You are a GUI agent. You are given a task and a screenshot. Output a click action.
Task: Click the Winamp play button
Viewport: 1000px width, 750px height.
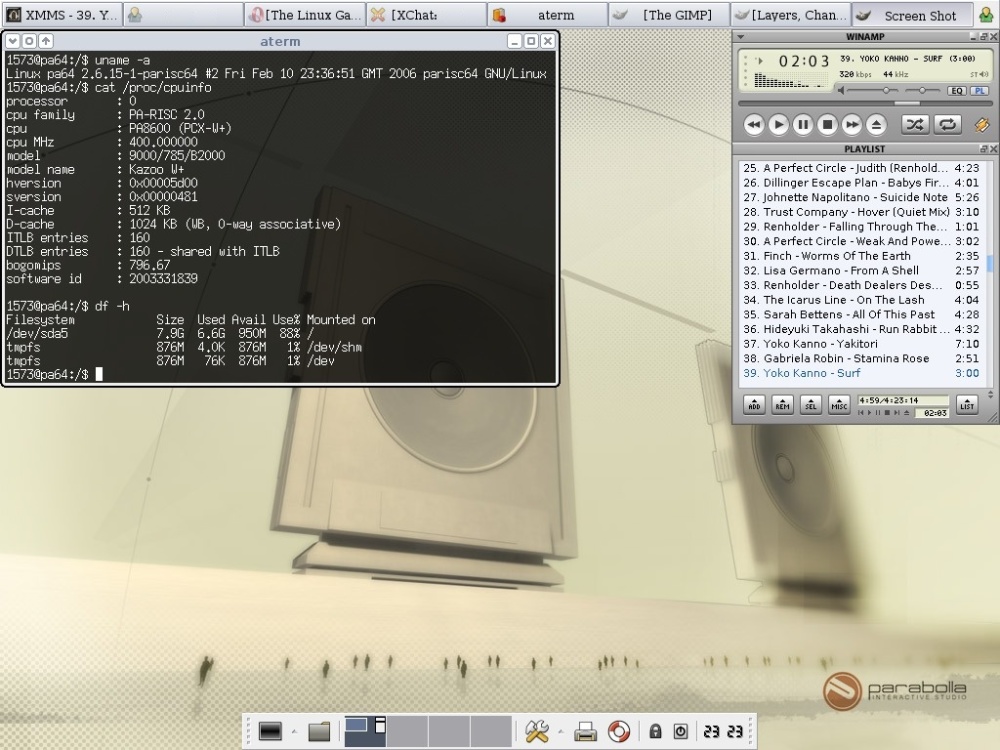click(x=778, y=125)
